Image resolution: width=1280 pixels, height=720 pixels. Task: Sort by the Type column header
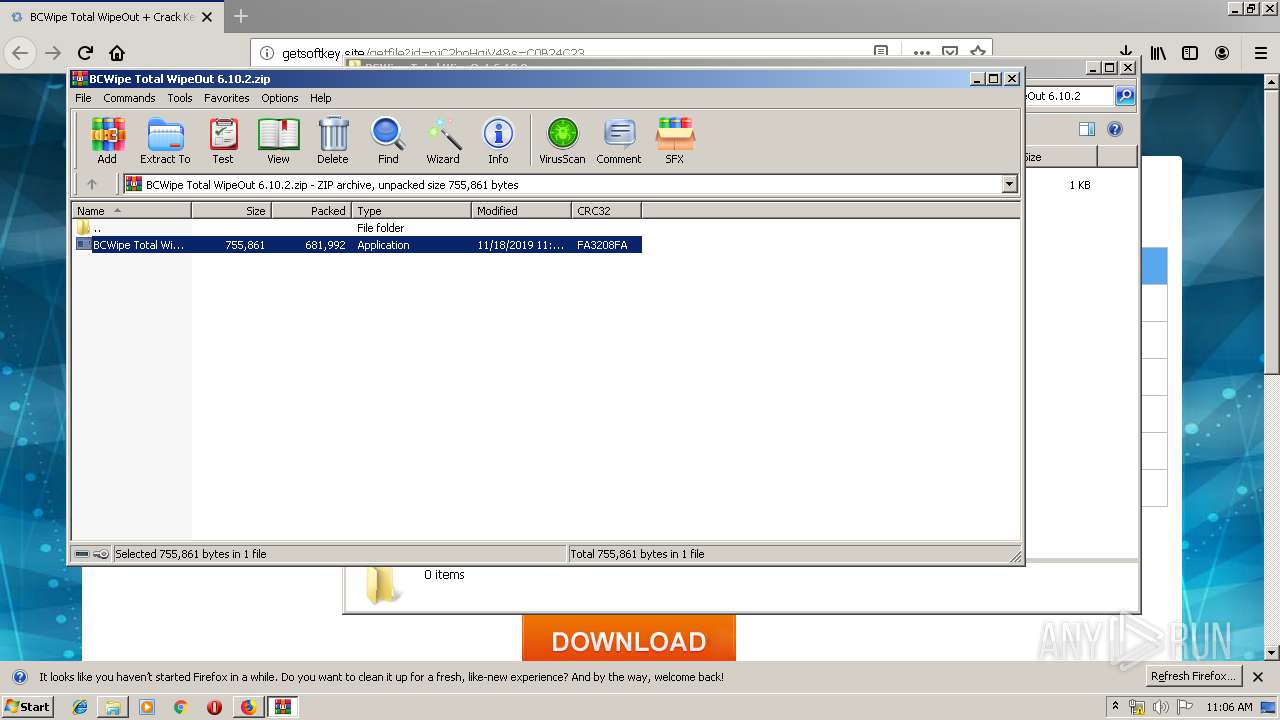tap(411, 211)
